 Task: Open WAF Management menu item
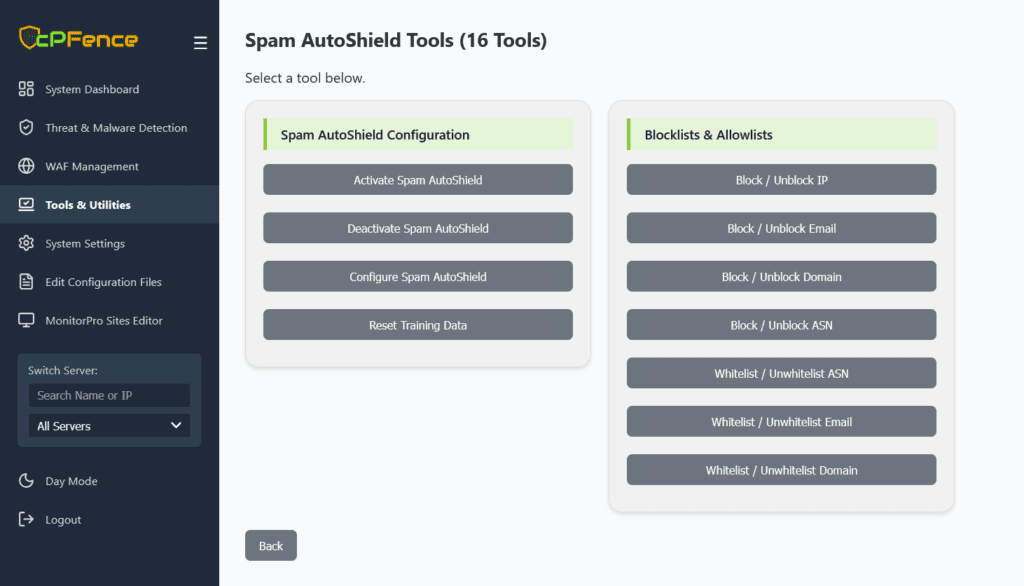coord(92,167)
